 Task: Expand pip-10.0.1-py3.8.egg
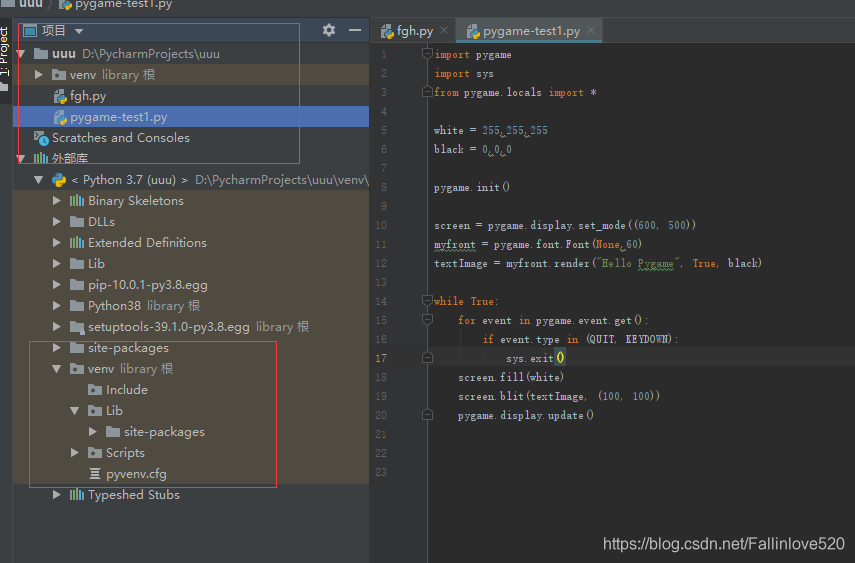pos(57,285)
